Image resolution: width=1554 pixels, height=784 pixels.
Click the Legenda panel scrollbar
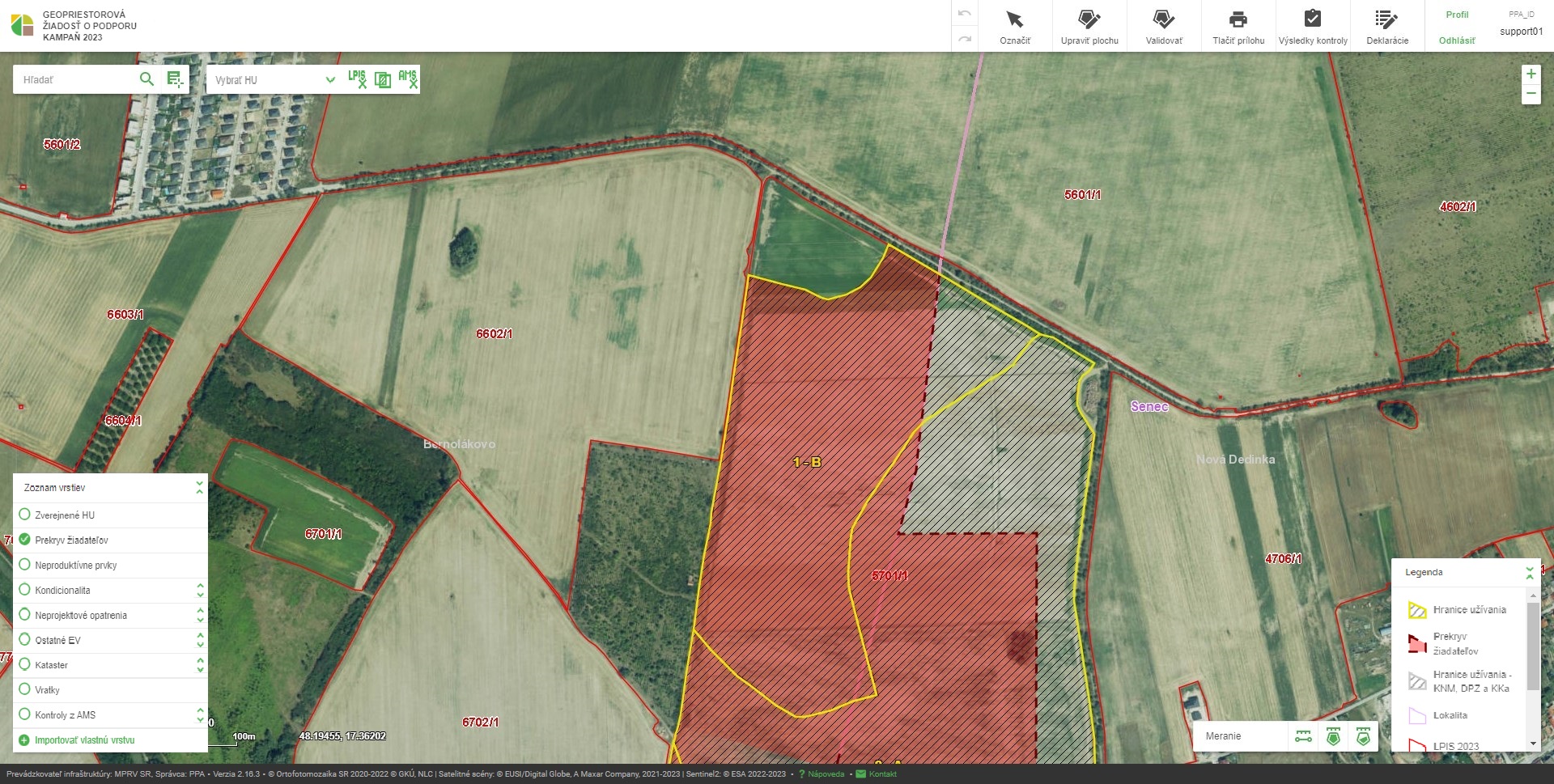1533,647
